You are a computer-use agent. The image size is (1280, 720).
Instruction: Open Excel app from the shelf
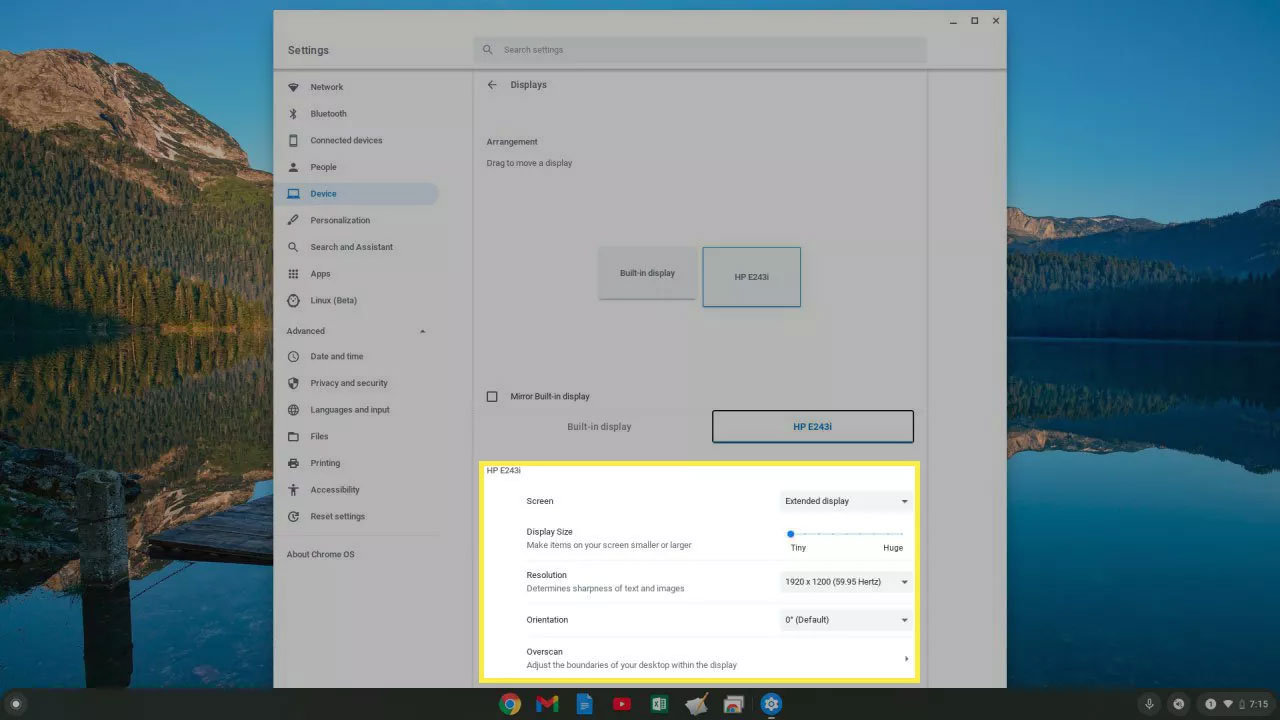659,704
